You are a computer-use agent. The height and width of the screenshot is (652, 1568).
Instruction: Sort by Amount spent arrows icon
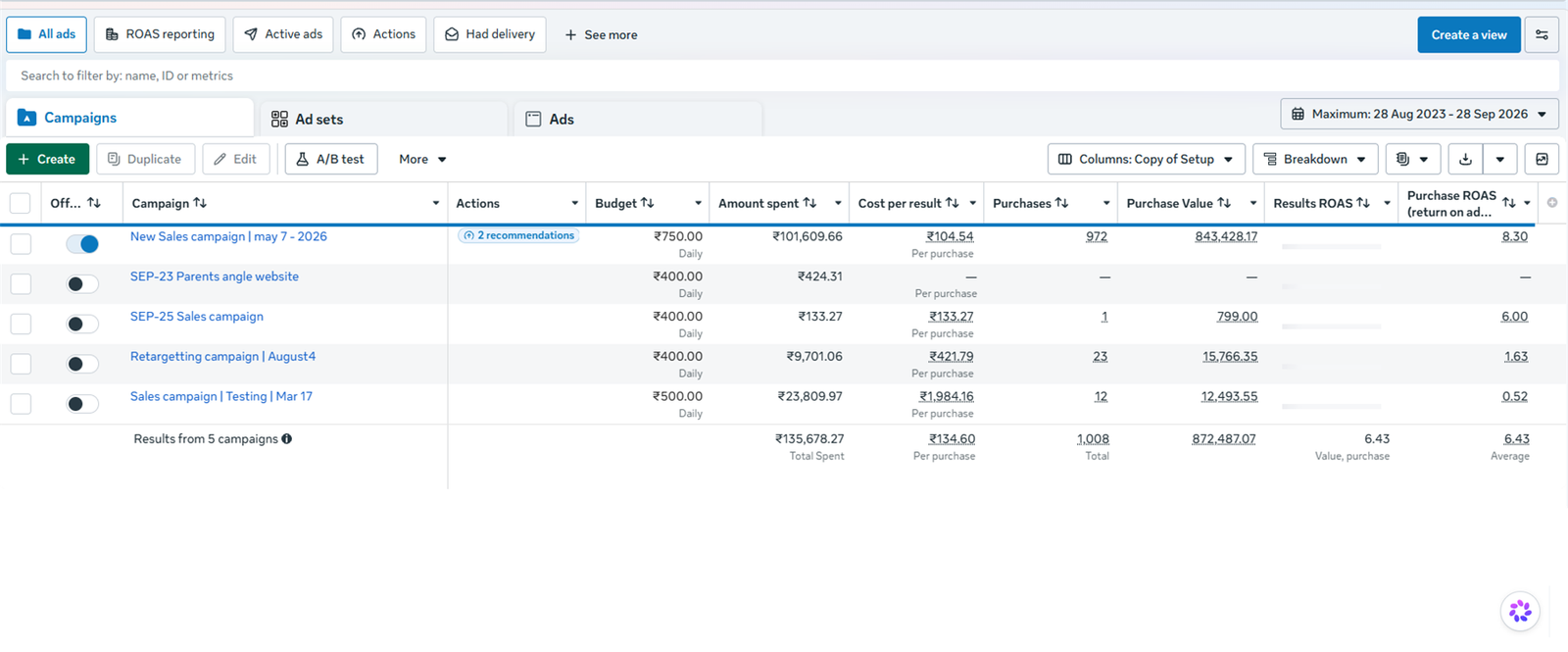tap(809, 203)
